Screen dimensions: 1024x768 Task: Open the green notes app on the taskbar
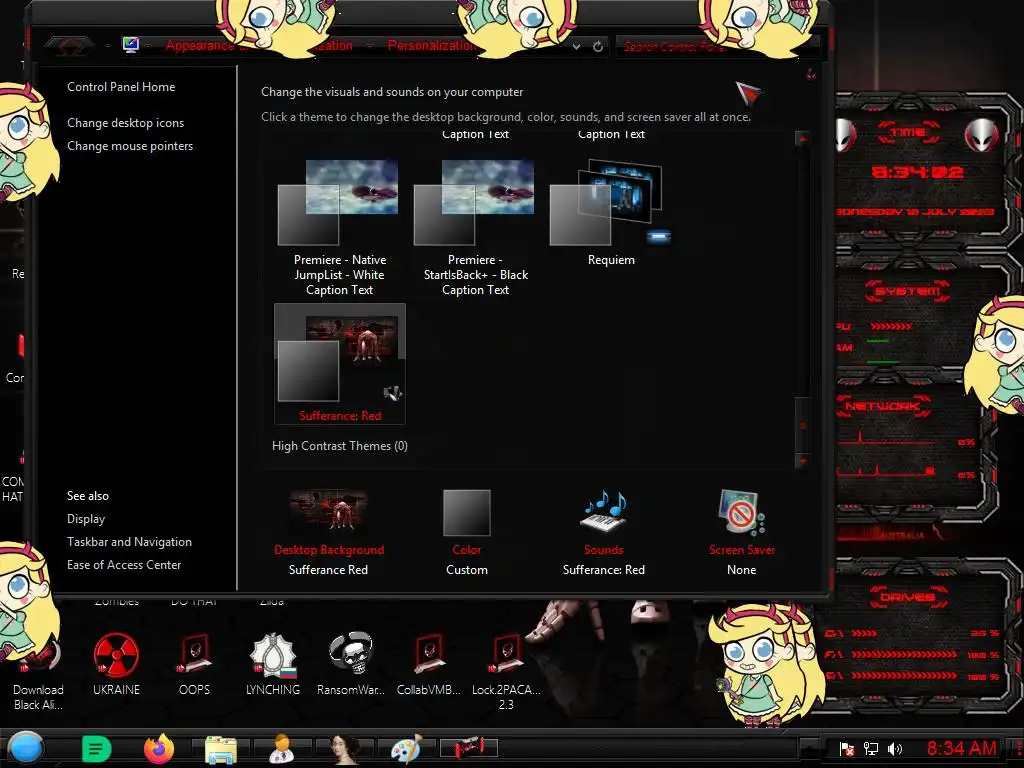pyautogui.click(x=97, y=748)
